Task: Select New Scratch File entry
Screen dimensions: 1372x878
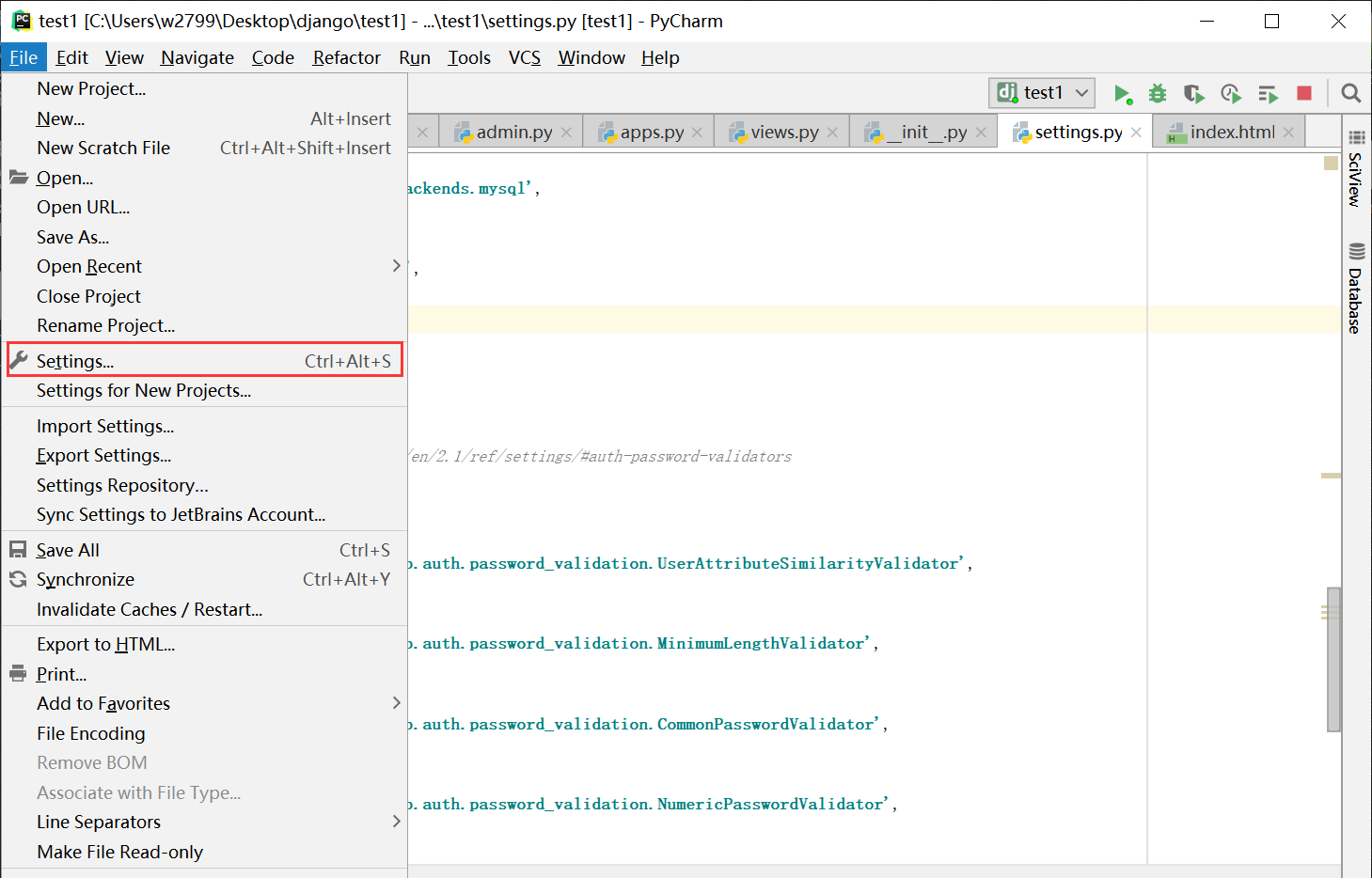Action: (x=204, y=148)
